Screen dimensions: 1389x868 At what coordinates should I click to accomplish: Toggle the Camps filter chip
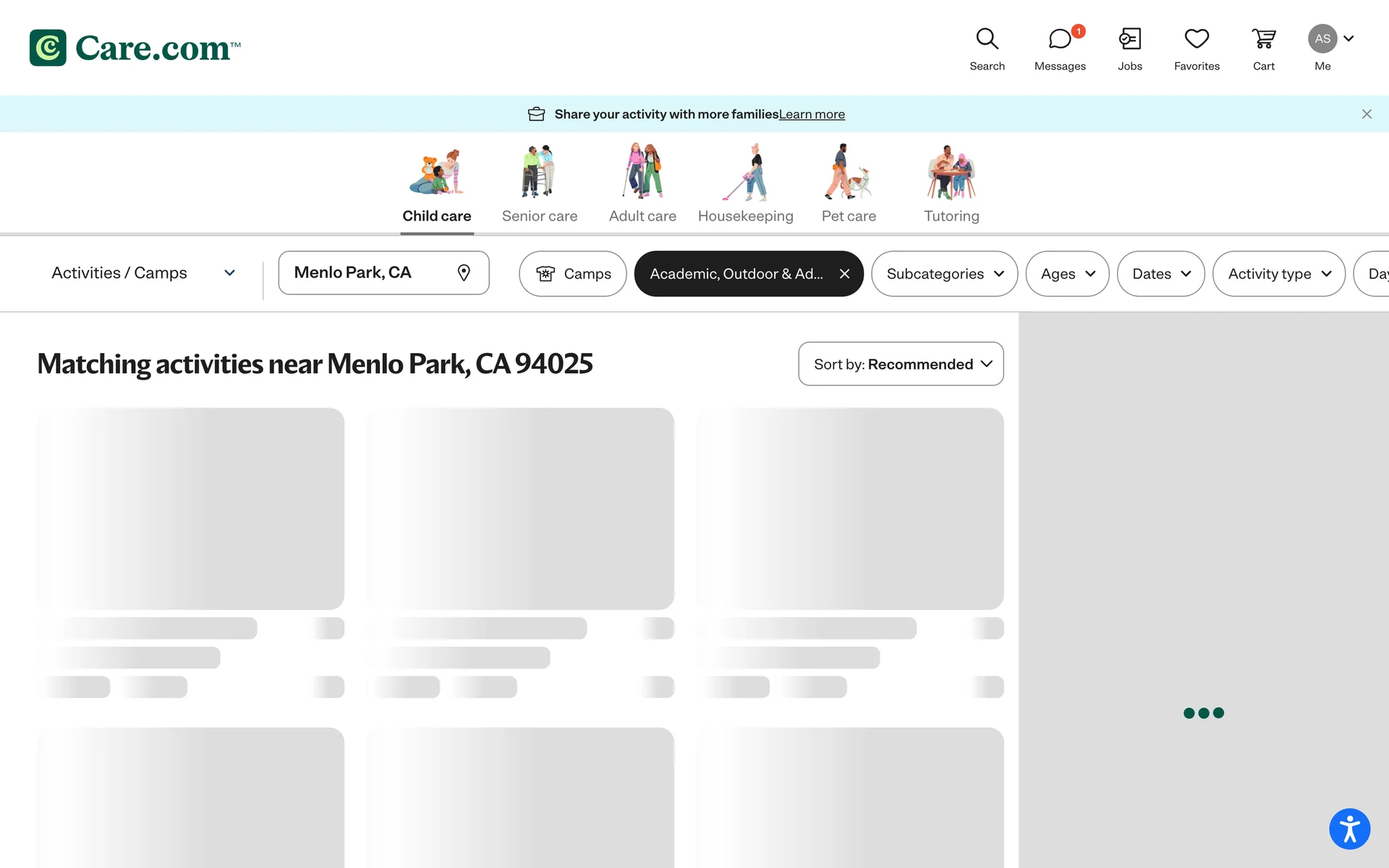coord(573,273)
